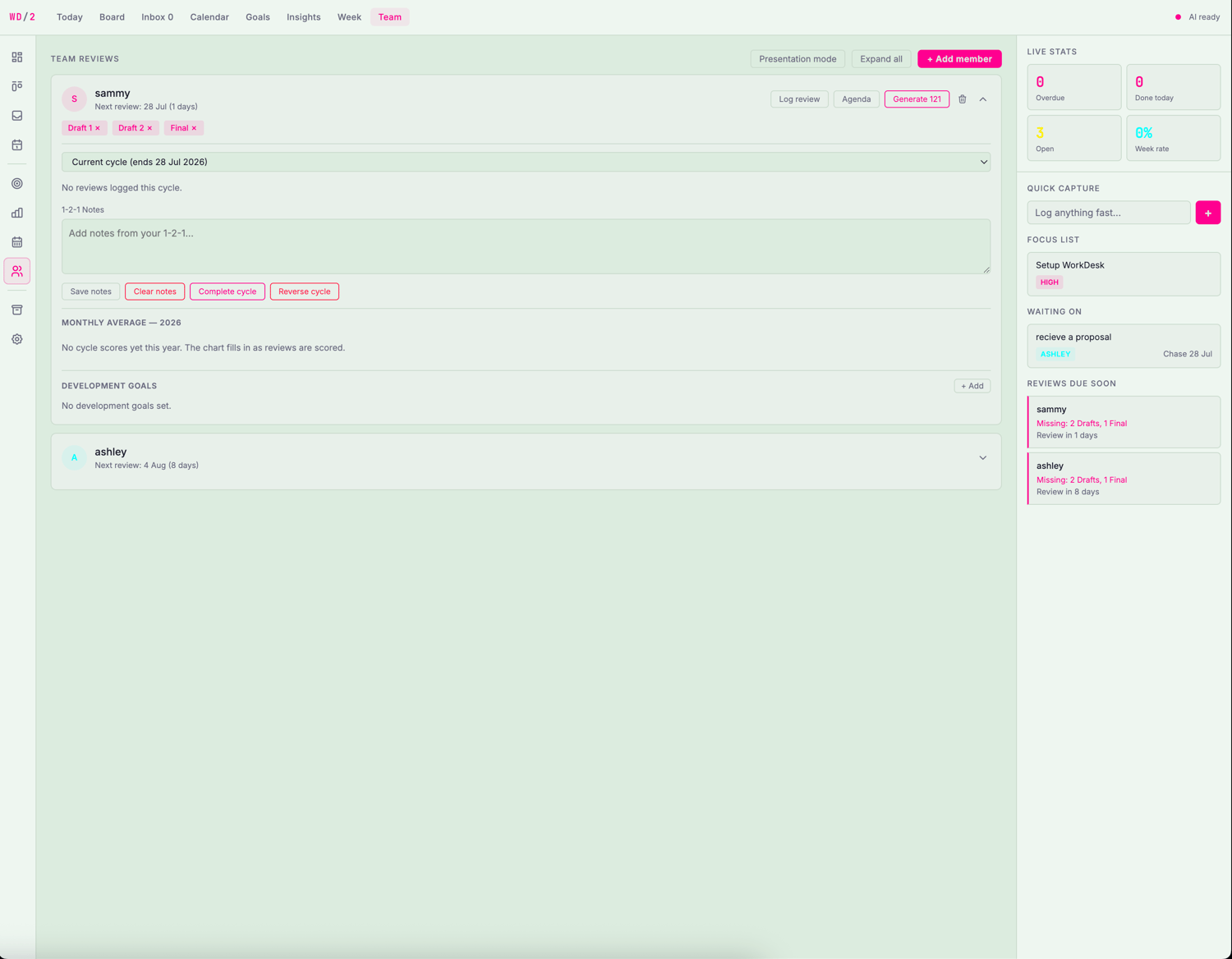Open the Board kanban sidebar icon

(x=17, y=86)
